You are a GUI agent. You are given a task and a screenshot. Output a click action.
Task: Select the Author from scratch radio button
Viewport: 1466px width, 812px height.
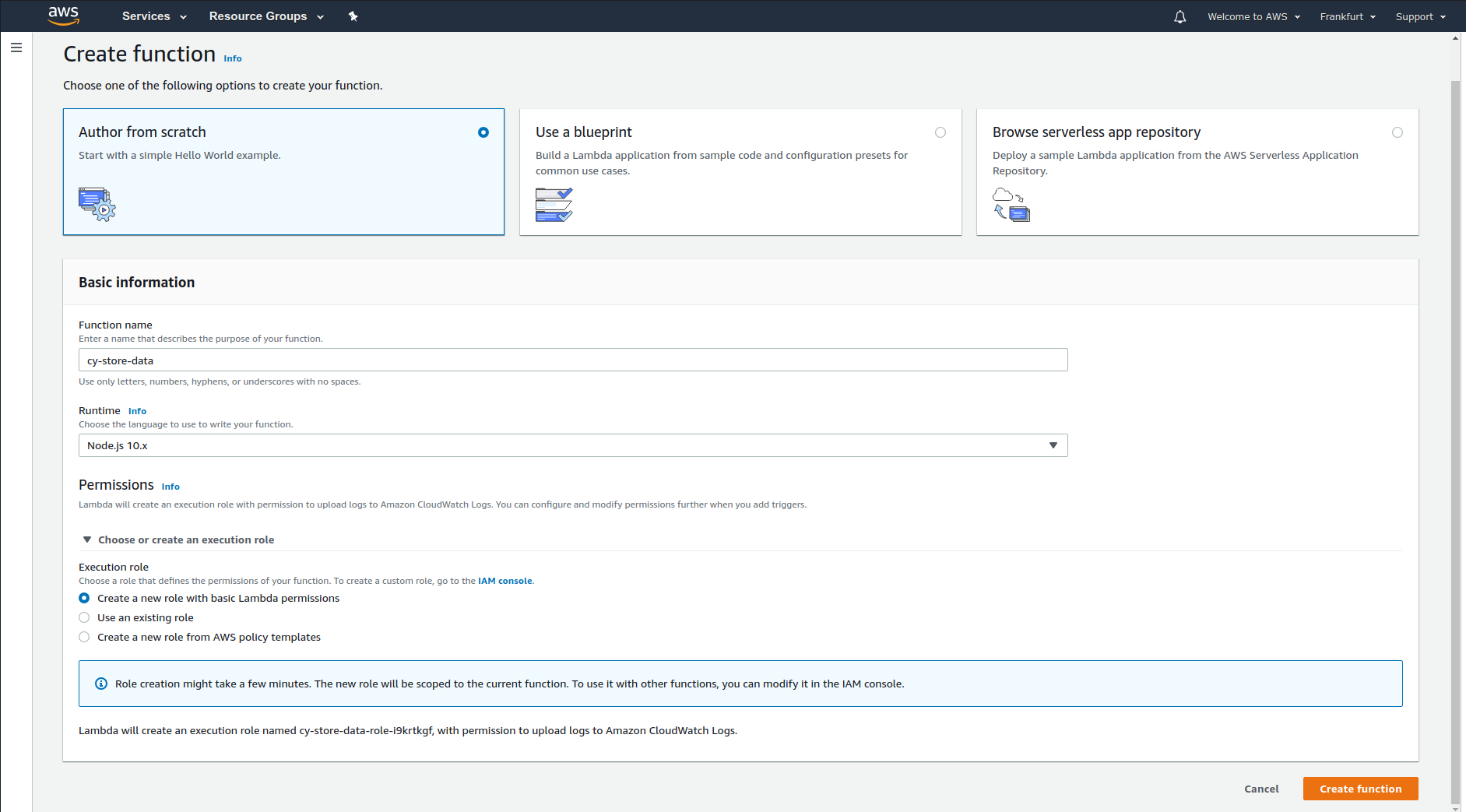(483, 132)
